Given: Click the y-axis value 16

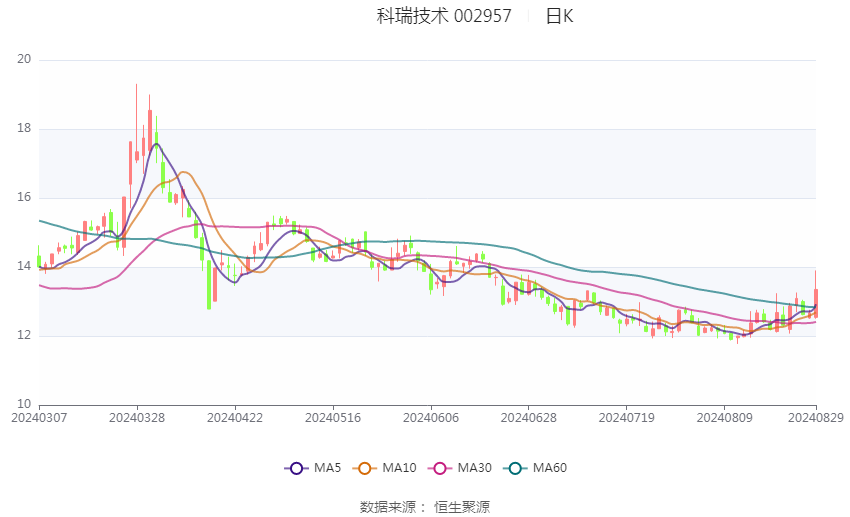Looking at the screenshot, I should coord(24,197).
